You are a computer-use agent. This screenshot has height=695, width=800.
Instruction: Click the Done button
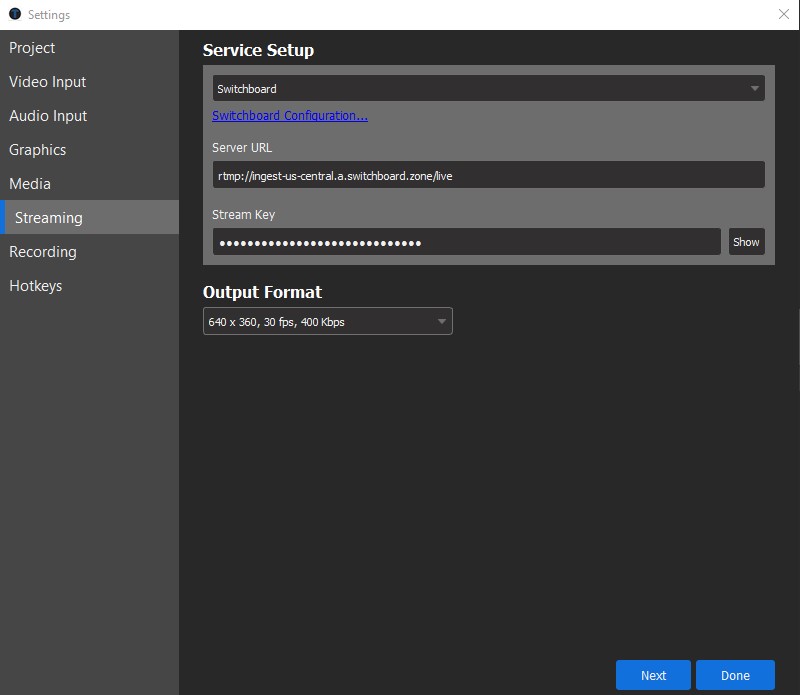[x=735, y=675]
